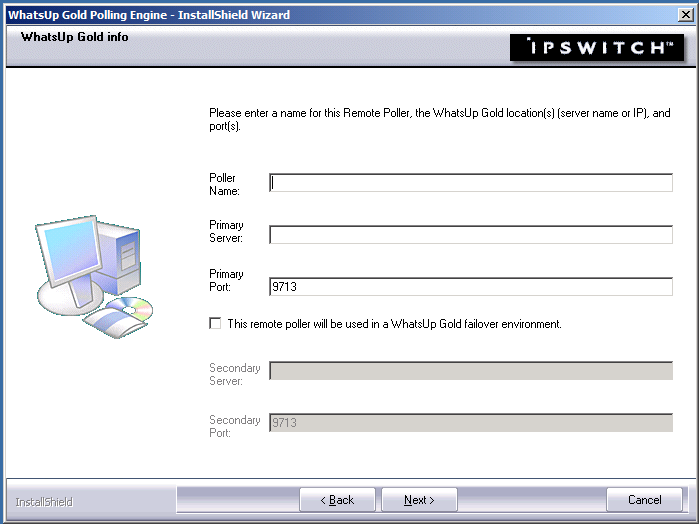The image size is (699, 524).
Task: Click the failover environment checkbox label text
Action: (x=395, y=324)
